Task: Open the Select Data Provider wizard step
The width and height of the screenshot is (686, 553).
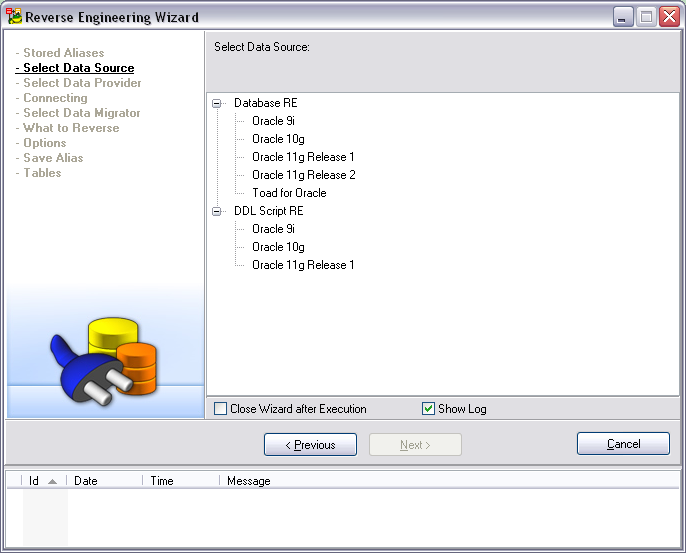Action: (x=78, y=83)
